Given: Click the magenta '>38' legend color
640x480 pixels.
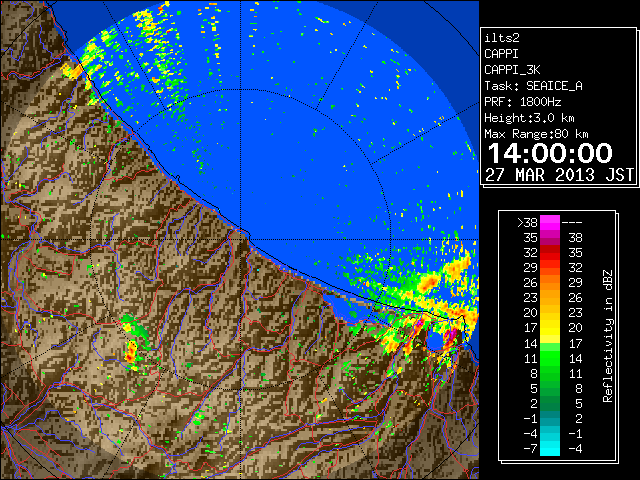Looking at the screenshot, I should 550,222.
